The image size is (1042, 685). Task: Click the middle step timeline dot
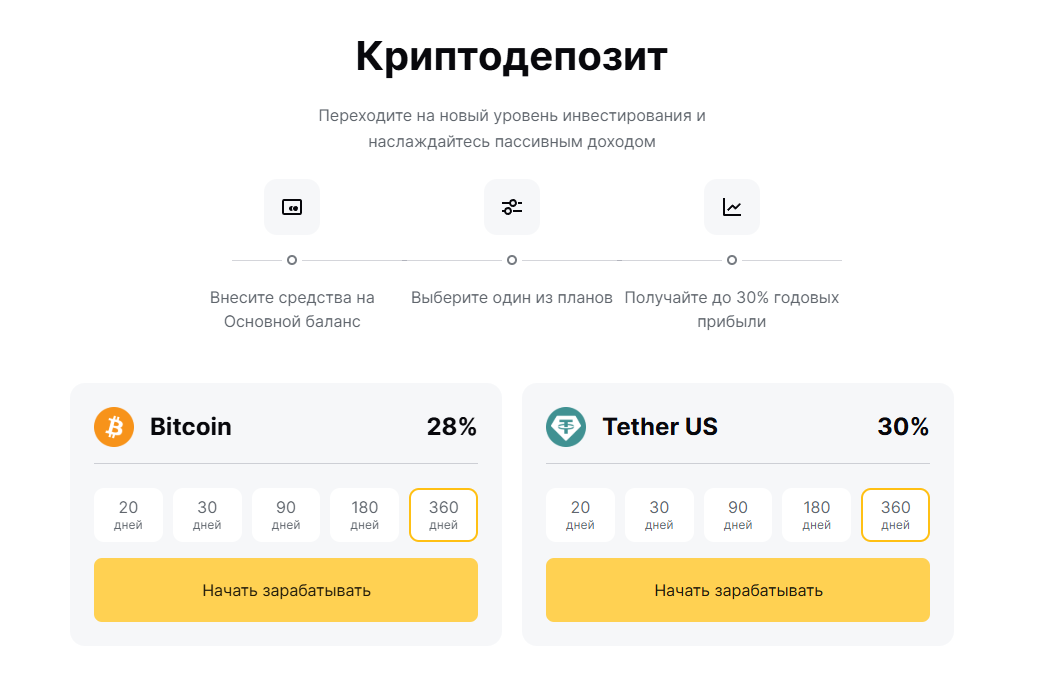click(x=512, y=260)
